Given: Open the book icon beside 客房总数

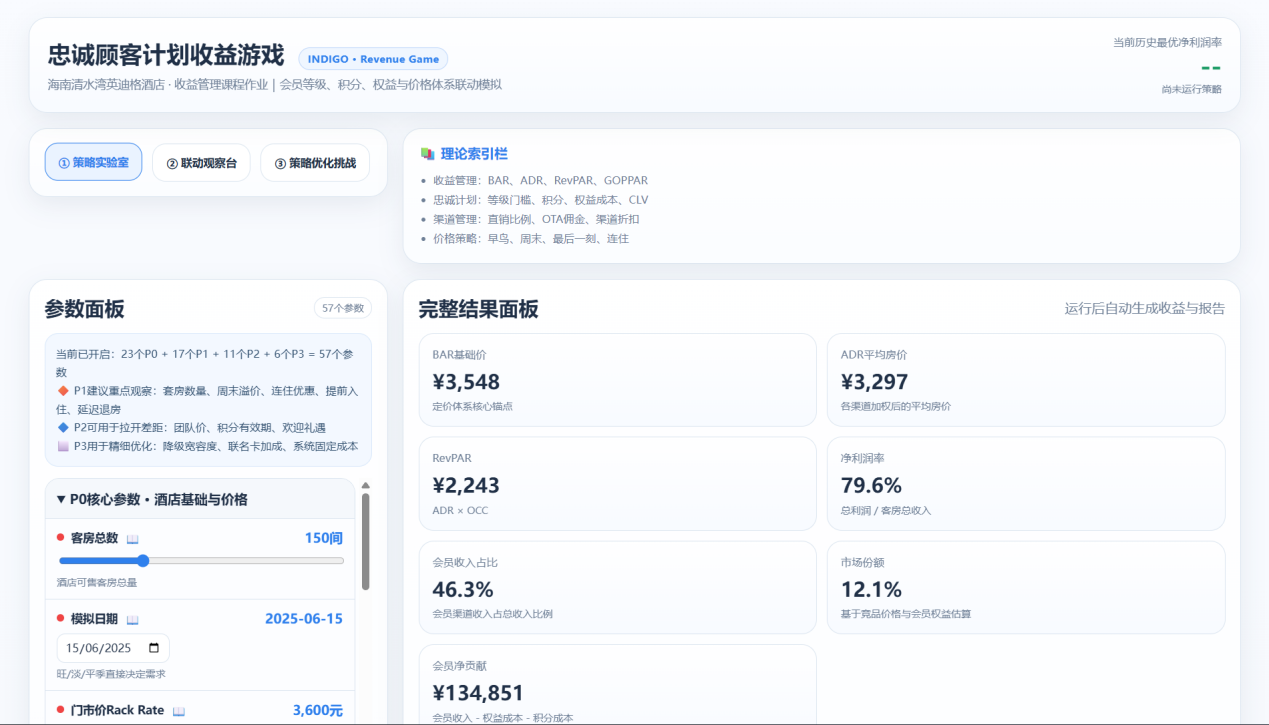Looking at the screenshot, I should point(132,539).
